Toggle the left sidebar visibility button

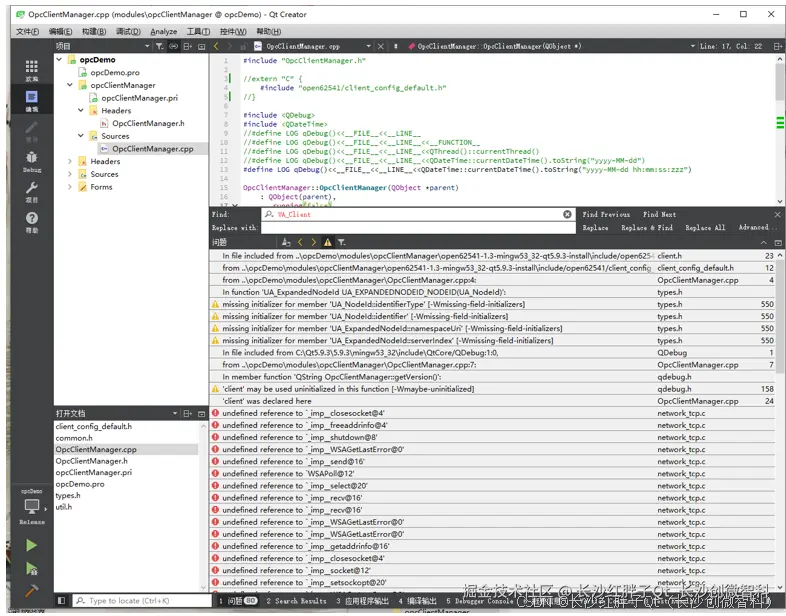tap(61, 600)
